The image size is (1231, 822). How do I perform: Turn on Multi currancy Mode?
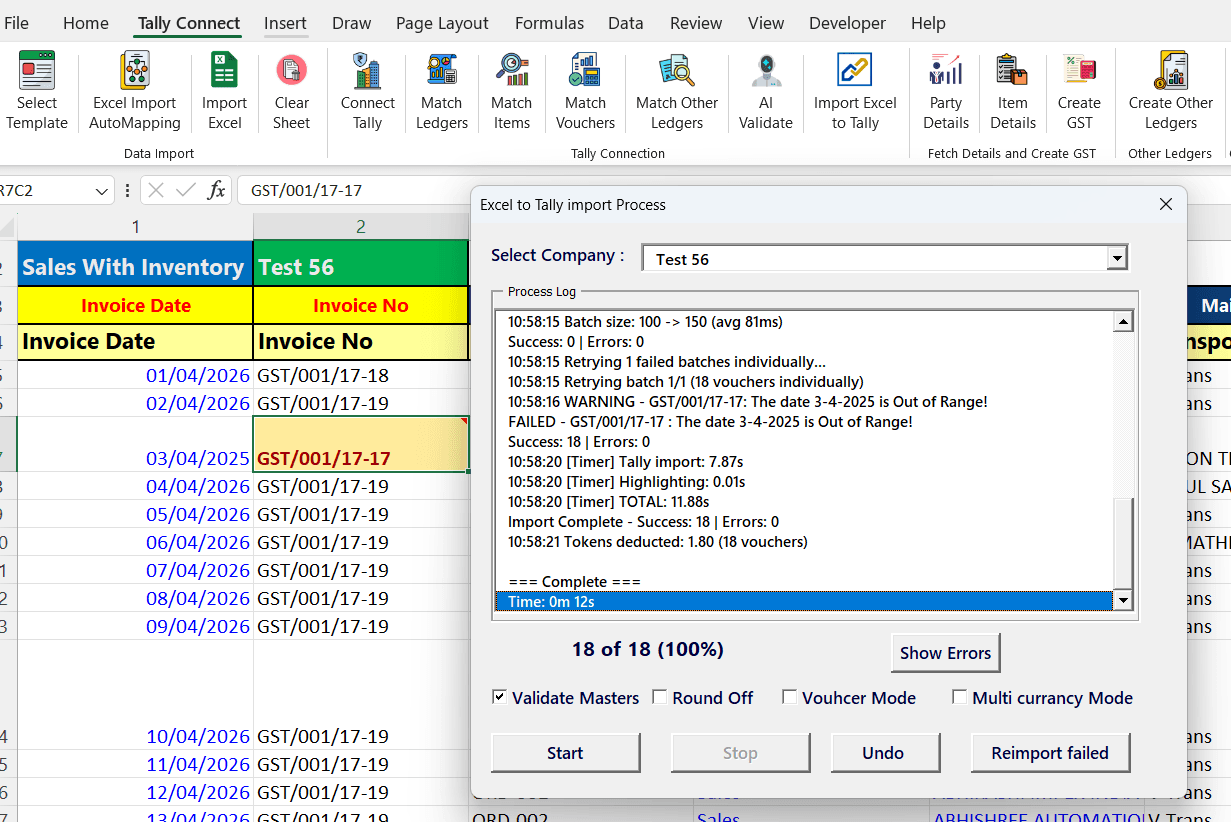click(960, 697)
